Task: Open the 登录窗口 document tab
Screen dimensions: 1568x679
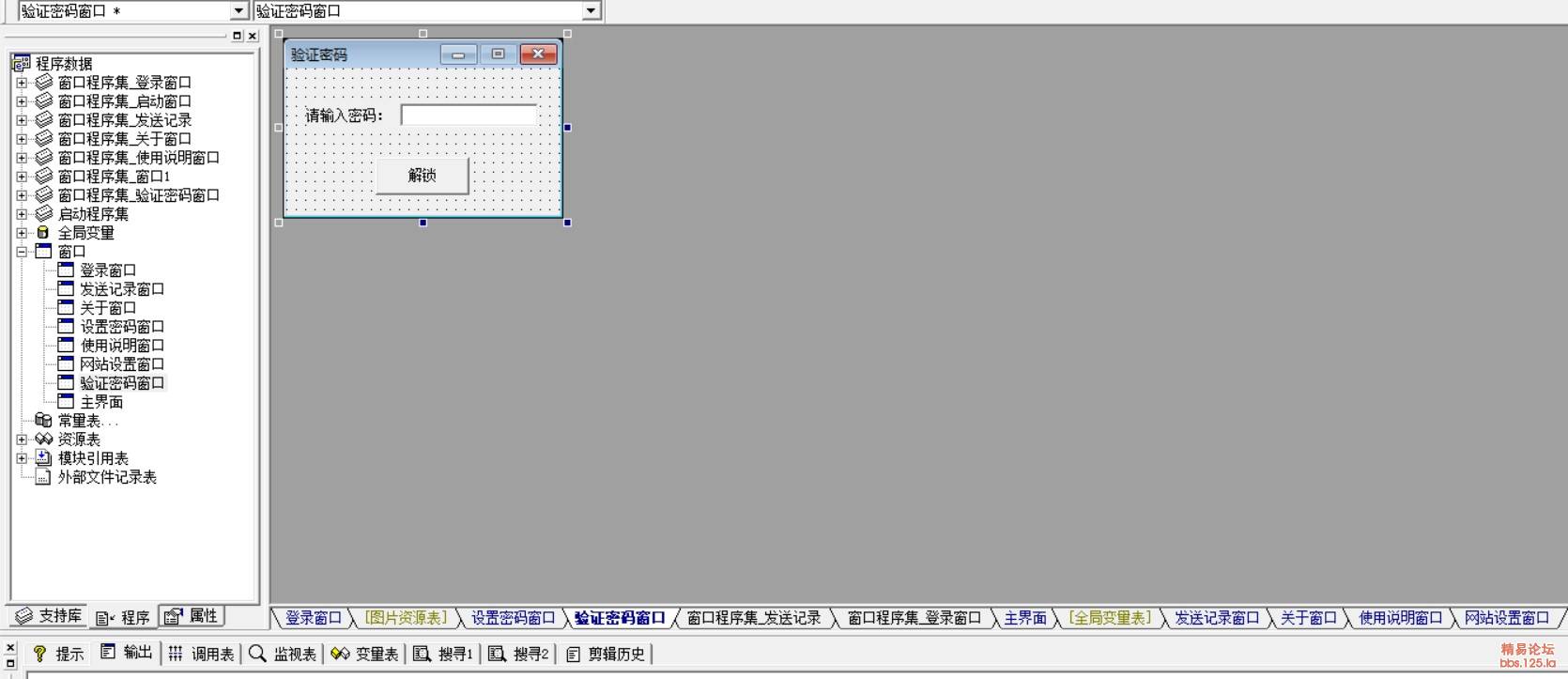Action: point(314,618)
